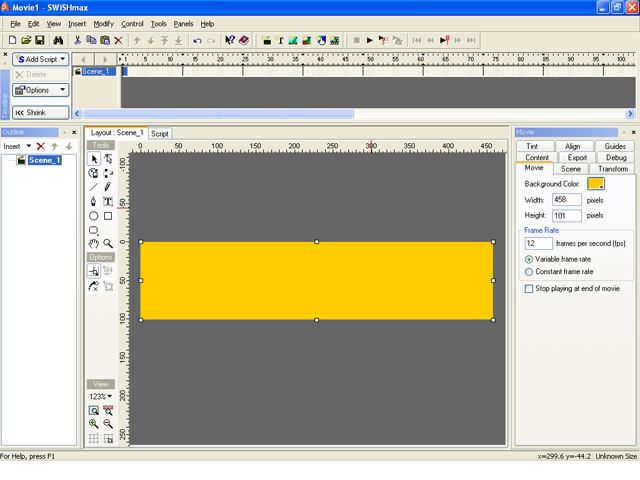Click the Zoom In magnifier icon
640x480 pixels.
click(94, 424)
